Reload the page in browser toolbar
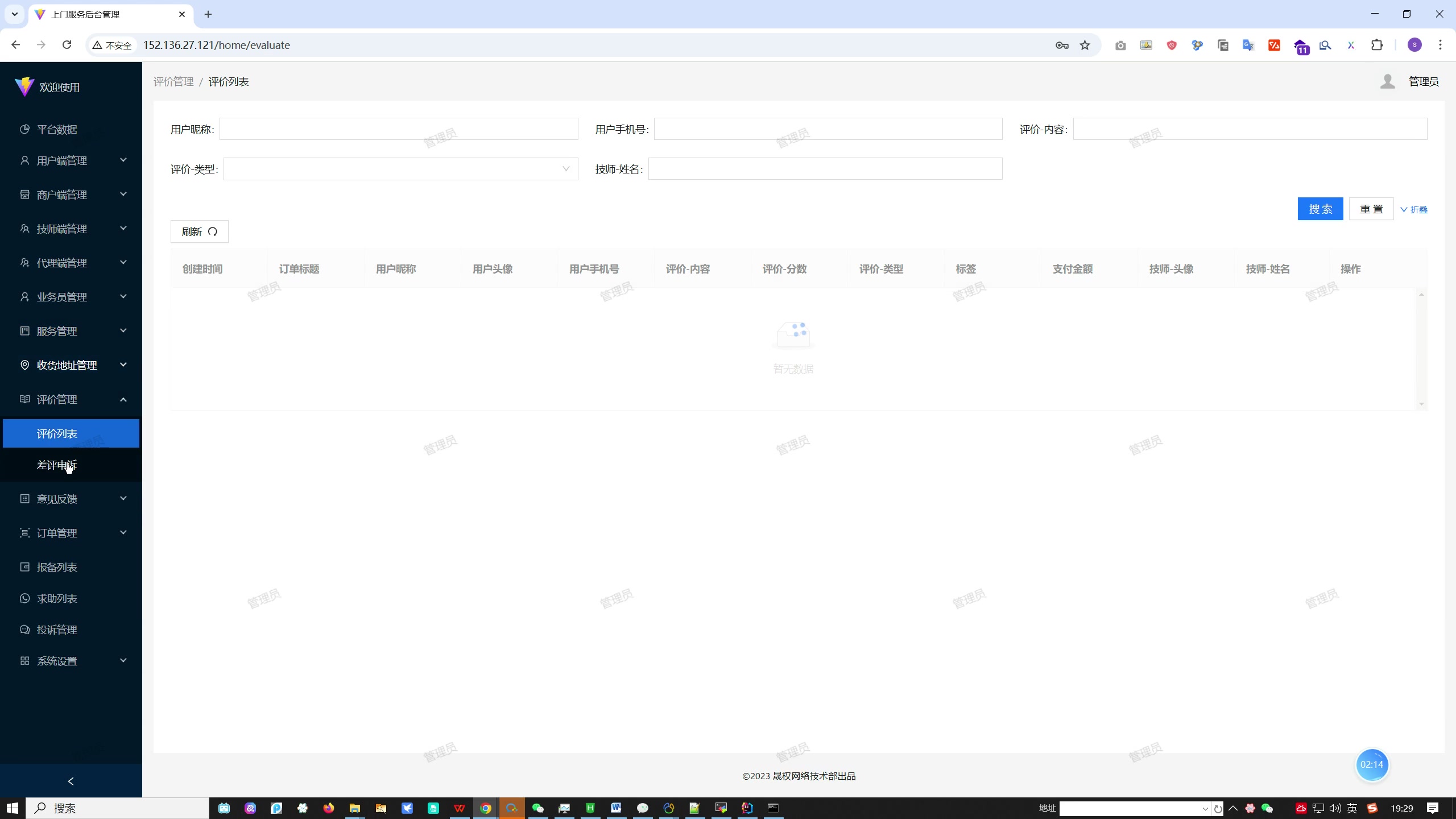This screenshot has width=1456, height=819. coord(67,45)
